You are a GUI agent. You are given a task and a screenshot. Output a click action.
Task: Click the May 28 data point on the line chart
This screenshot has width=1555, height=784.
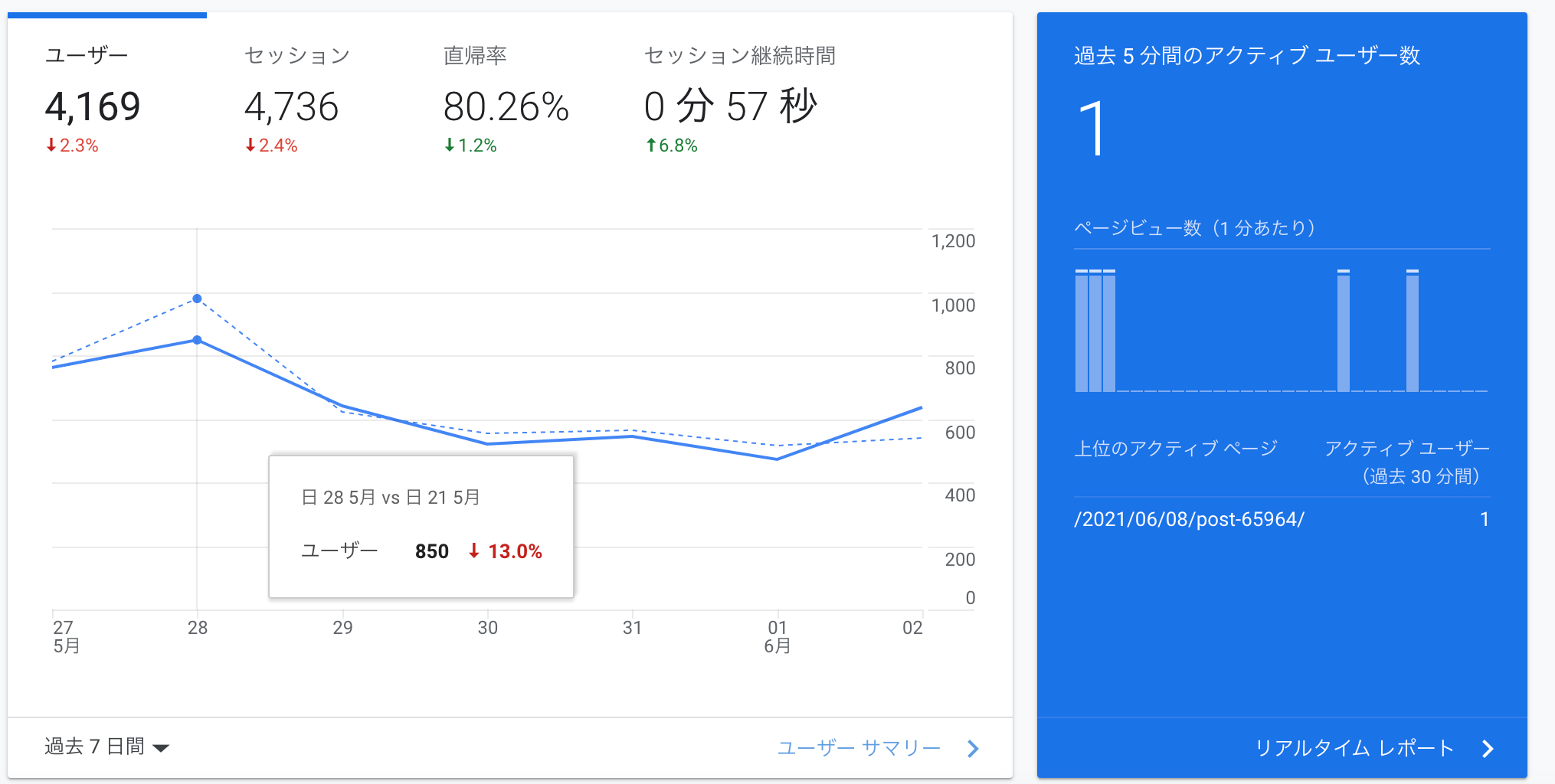tap(198, 340)
